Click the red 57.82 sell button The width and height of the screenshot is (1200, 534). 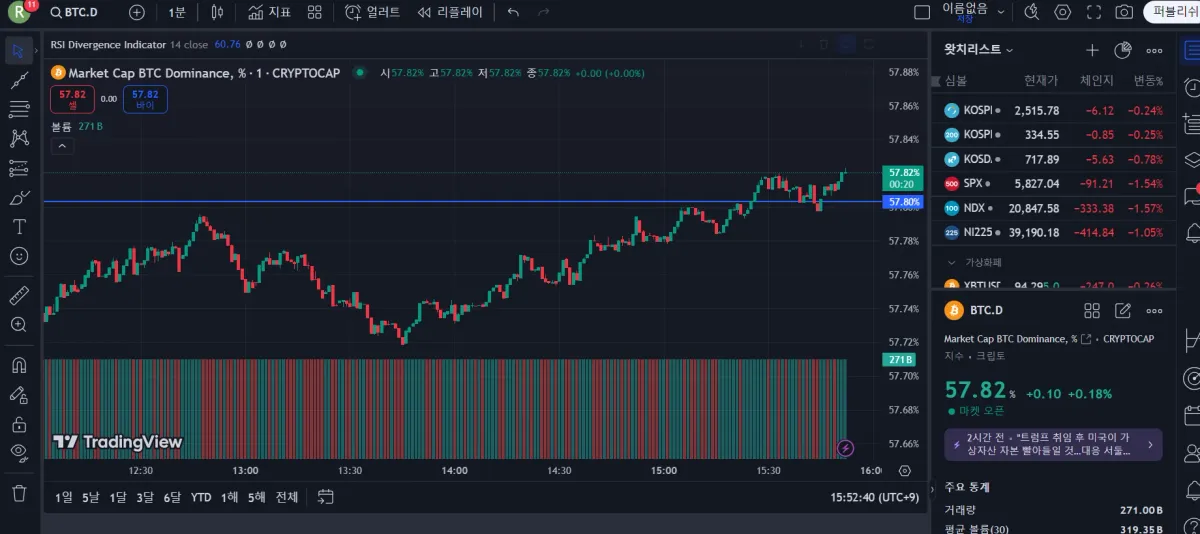[72, 99]
